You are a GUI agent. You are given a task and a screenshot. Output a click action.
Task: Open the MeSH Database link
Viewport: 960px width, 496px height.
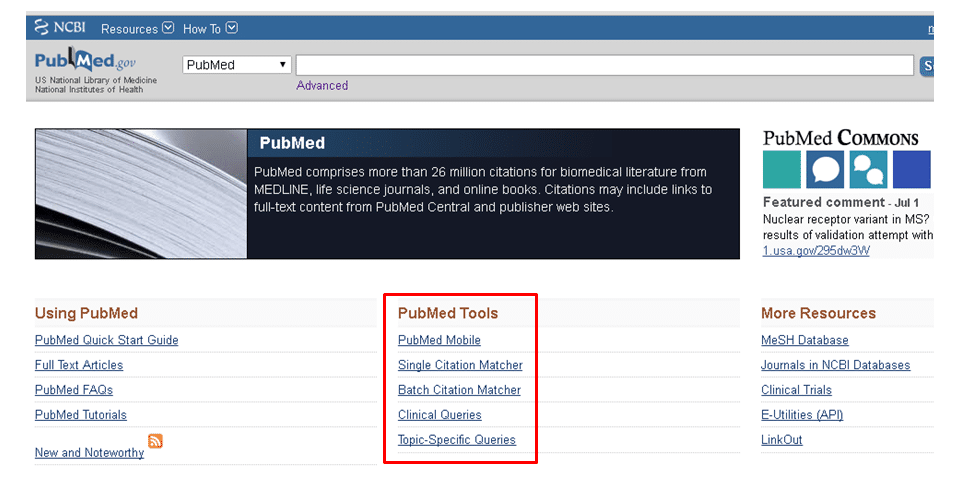tap(804, 340)
